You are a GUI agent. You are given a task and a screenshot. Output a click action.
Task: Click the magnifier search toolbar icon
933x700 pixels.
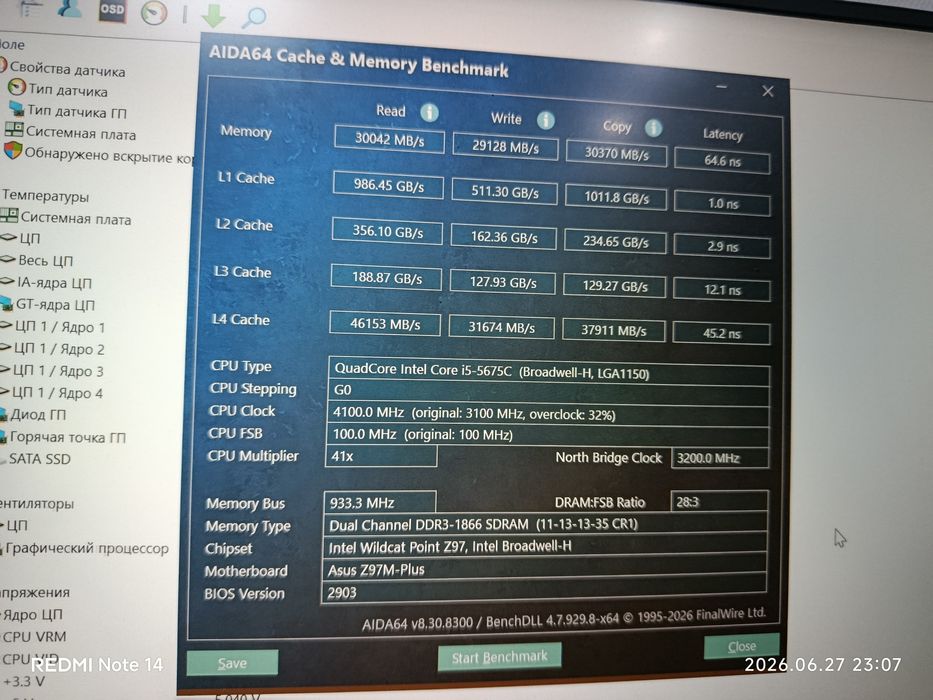coord(253,17)
